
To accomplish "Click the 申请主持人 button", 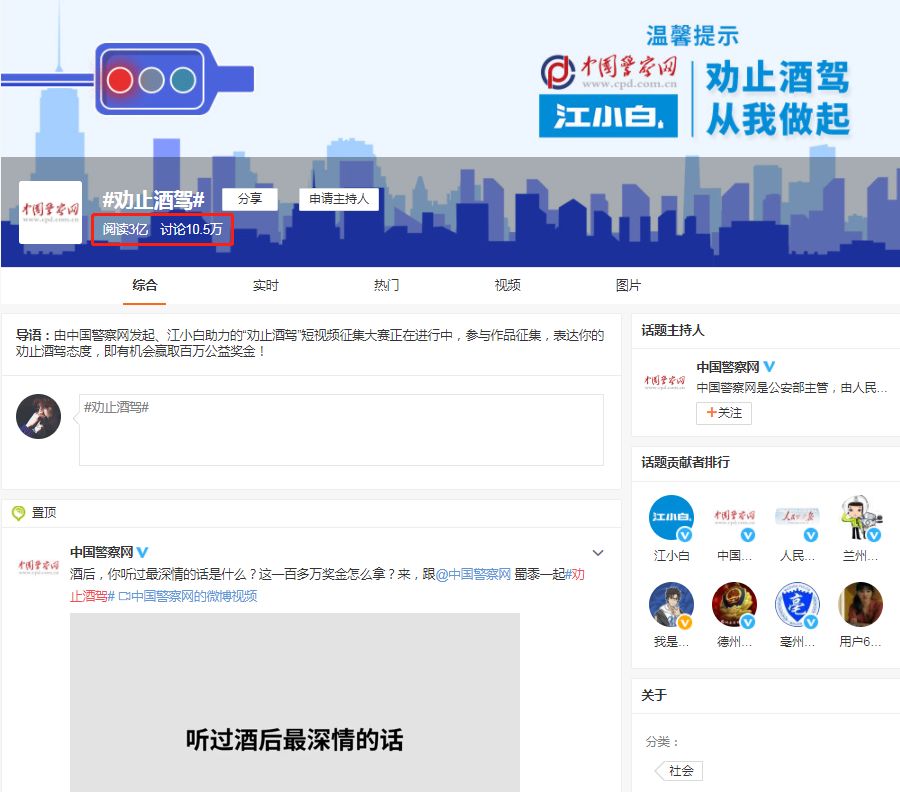I will tap(339, 199).
